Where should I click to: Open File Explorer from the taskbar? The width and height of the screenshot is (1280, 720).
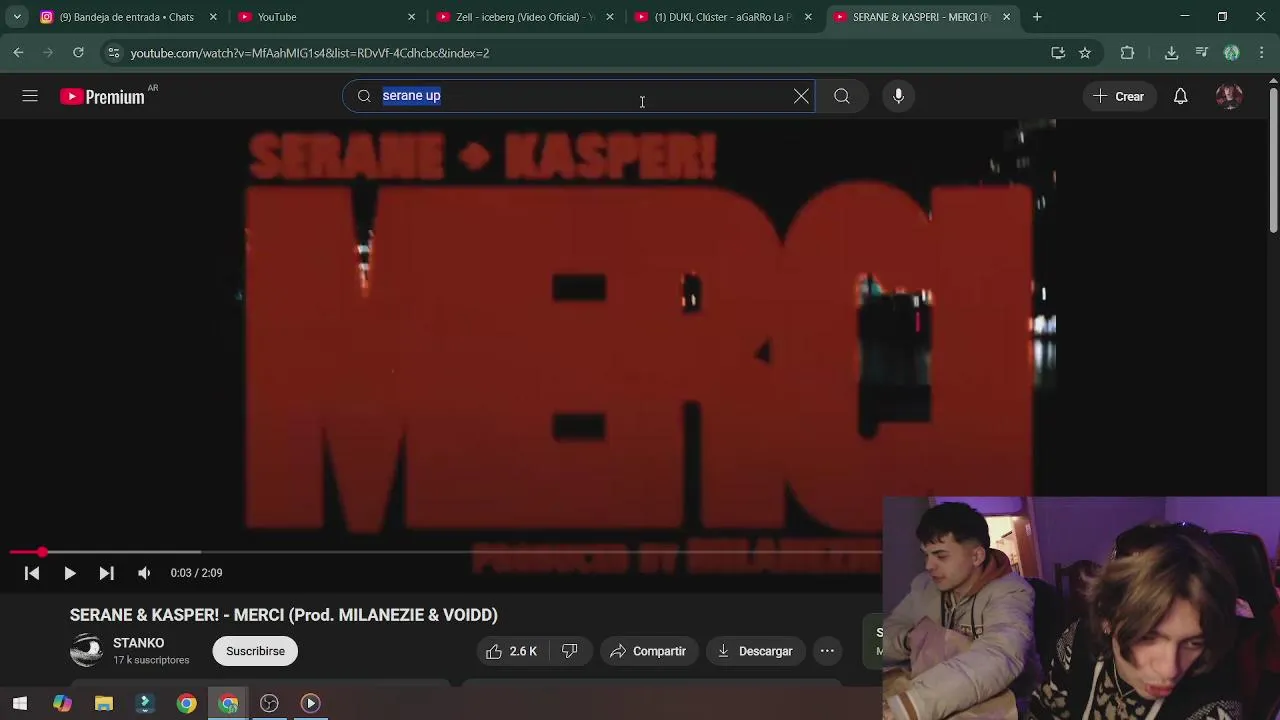(x=104, y=704)
